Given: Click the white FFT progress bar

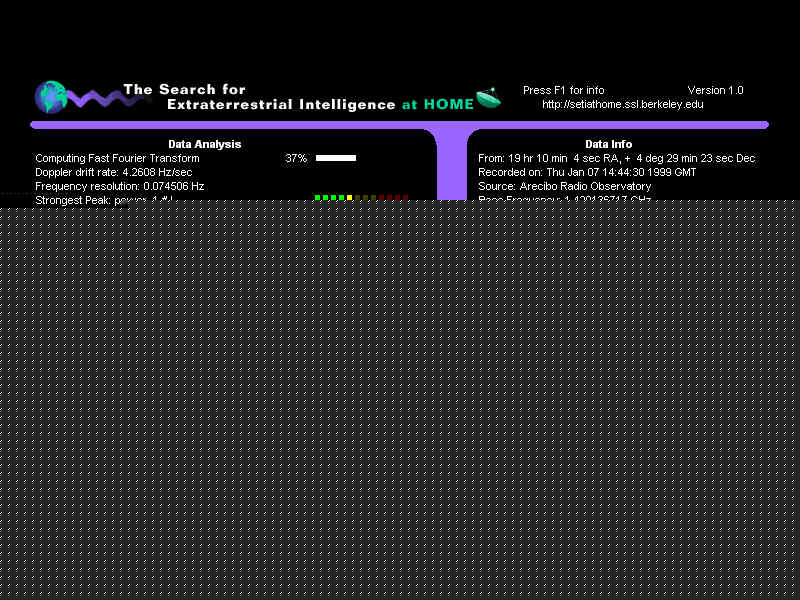Looking at the screenshot, I should (x=336, y=158).
